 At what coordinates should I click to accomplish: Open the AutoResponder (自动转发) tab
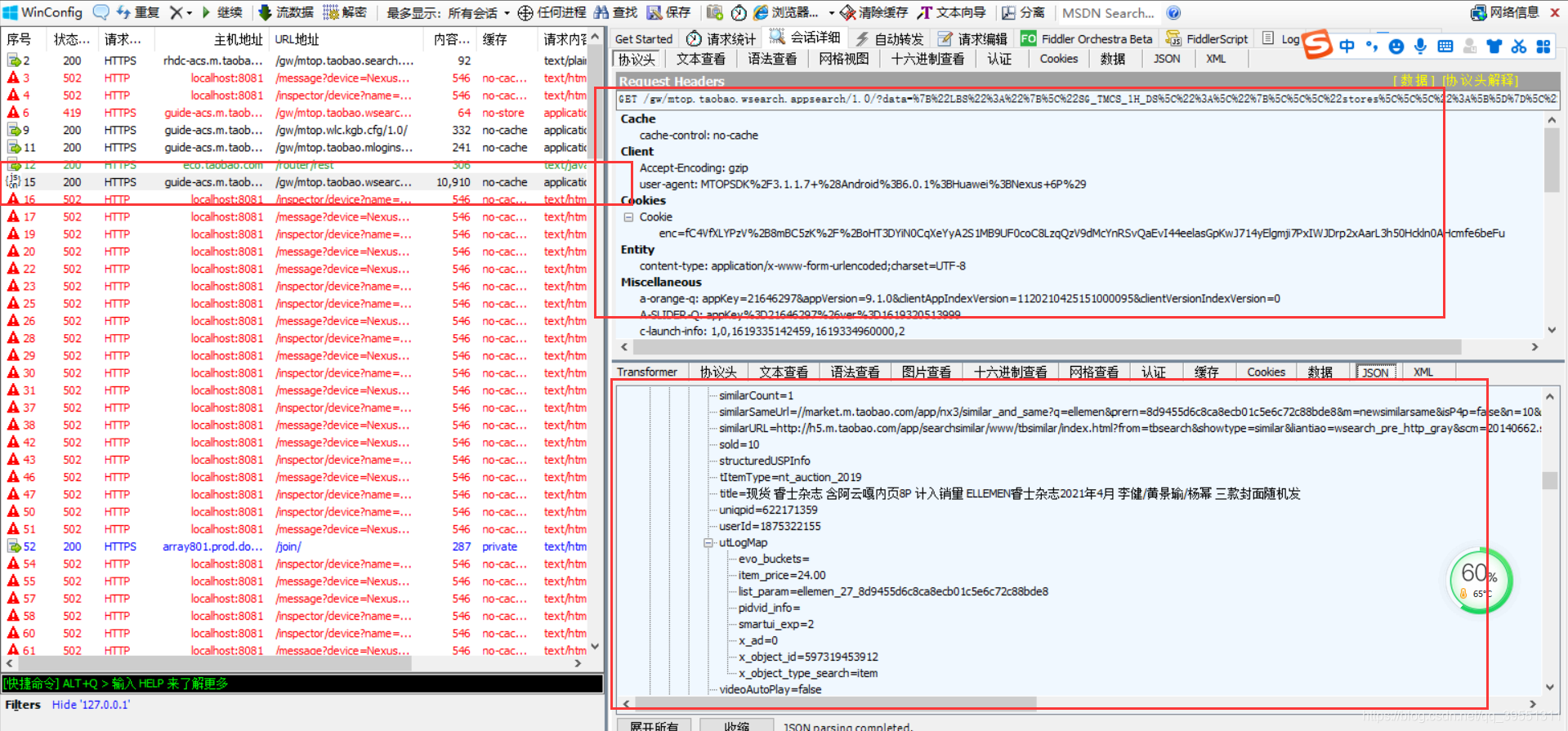coord(890,38)
